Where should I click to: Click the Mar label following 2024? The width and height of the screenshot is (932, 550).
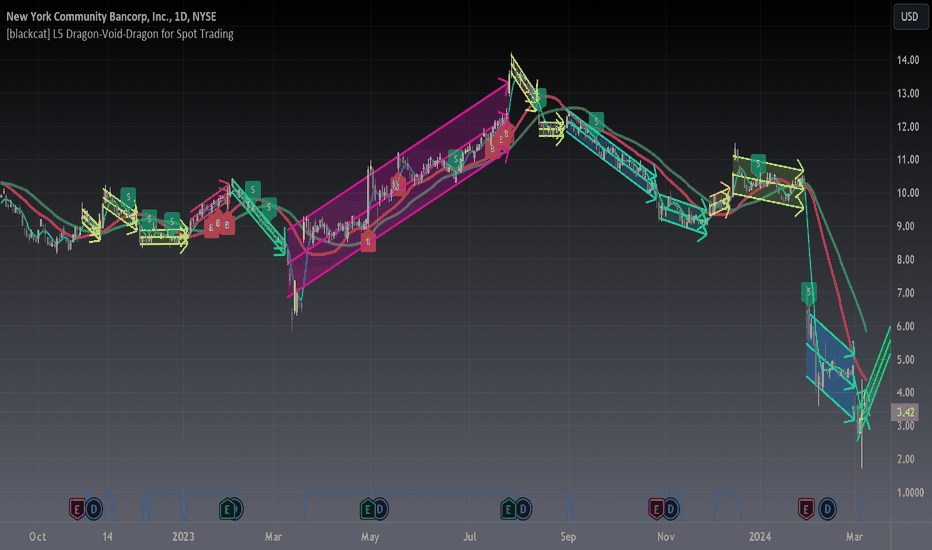tap(854, 537)
